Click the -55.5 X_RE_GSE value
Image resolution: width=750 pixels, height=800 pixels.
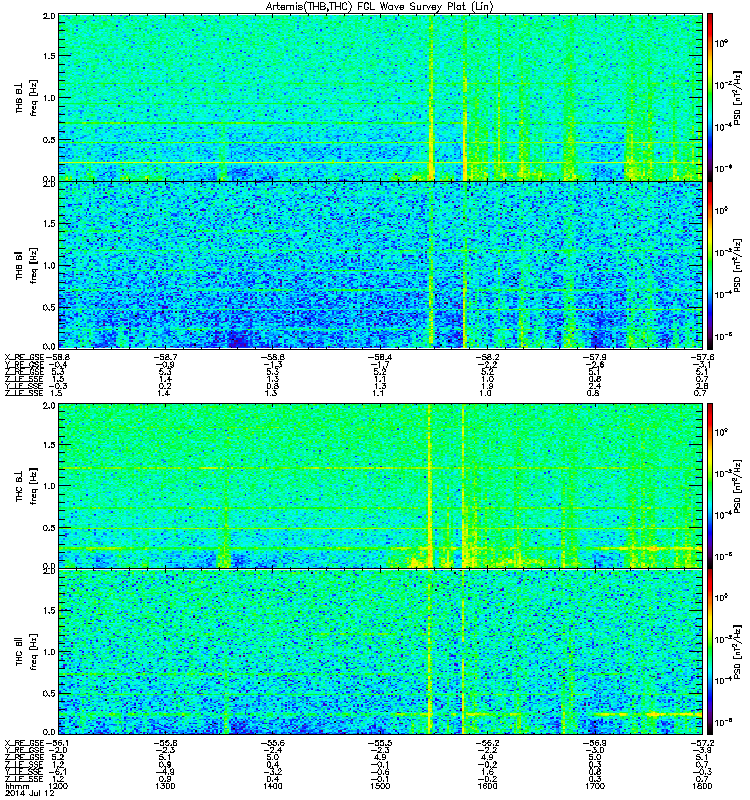(x=380, y=743)
